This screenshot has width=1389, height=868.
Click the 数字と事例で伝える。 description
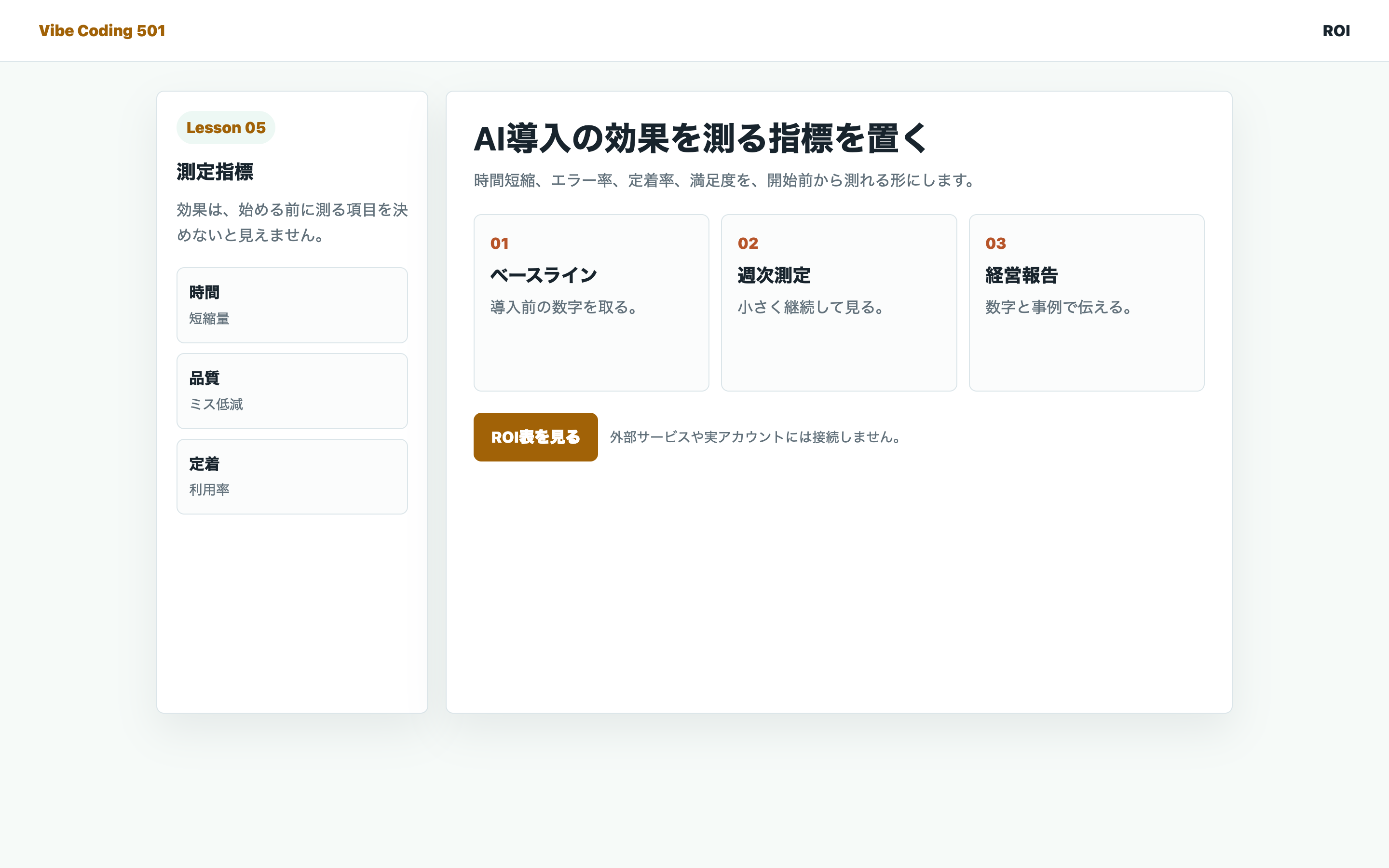tap(1059, 307)
